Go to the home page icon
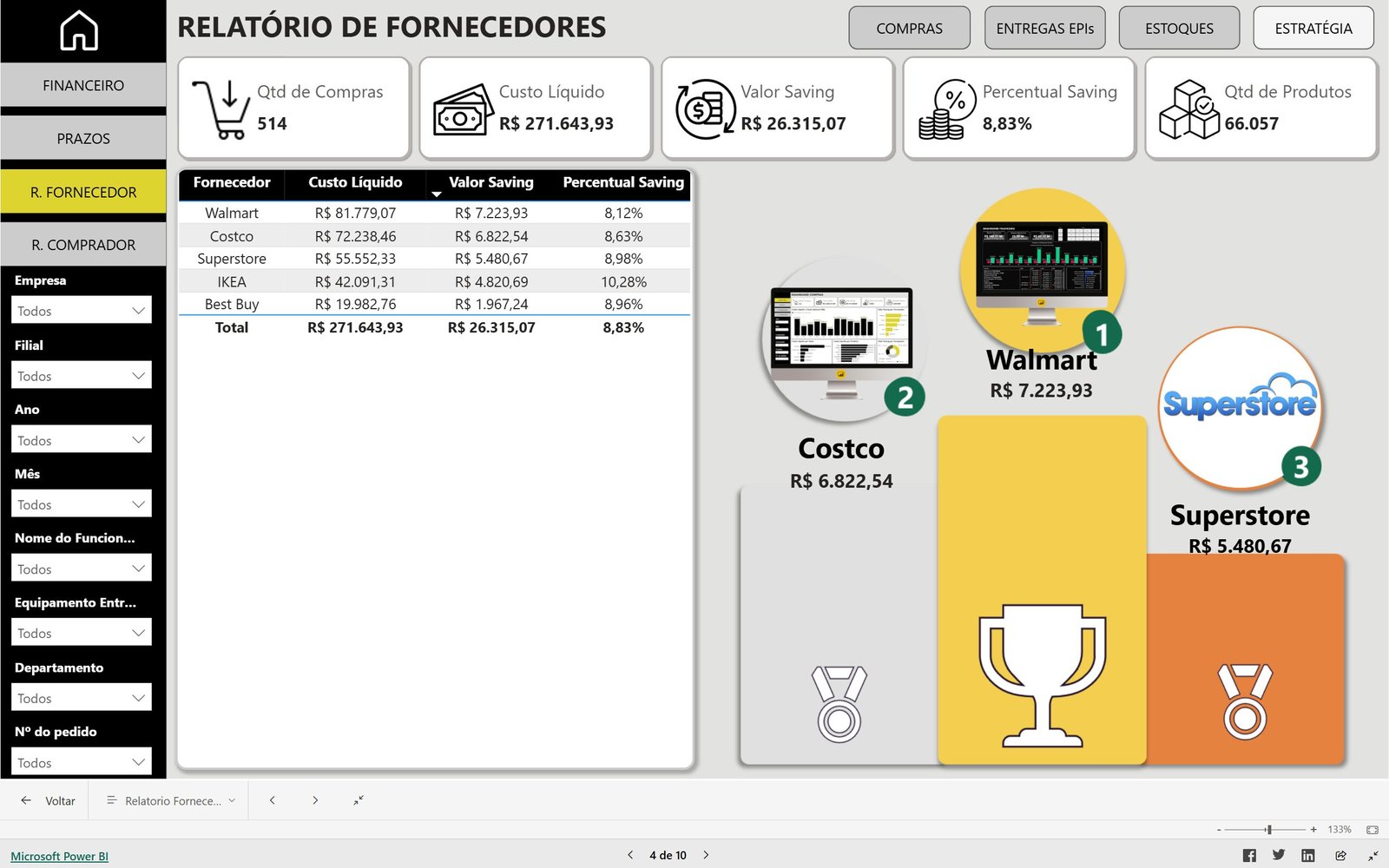This screenshot has height=868, width=1389. [79, 30]
